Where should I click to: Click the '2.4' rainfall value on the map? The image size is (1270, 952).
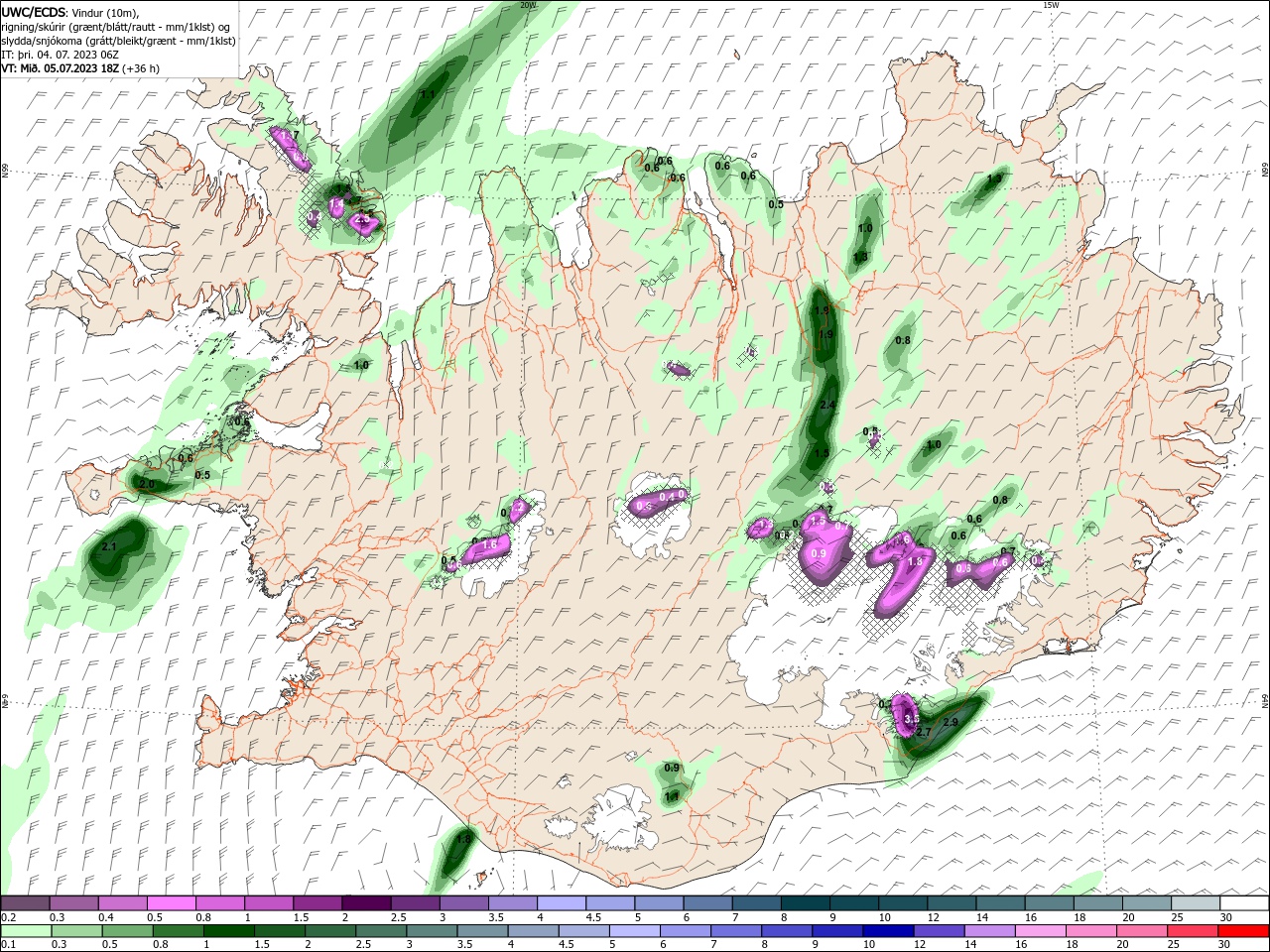pos(828,405)
